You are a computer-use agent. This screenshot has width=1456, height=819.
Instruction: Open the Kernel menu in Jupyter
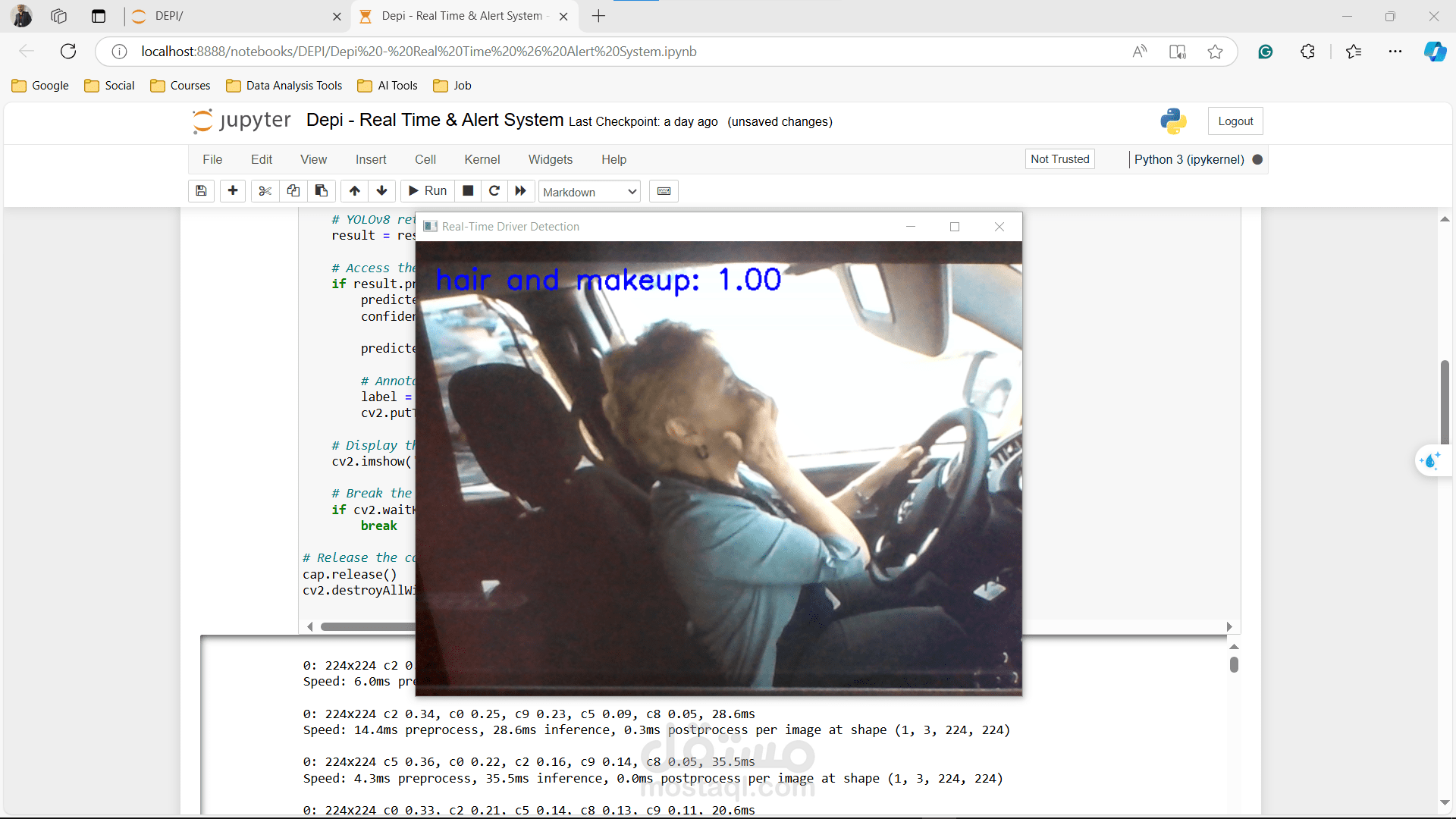click(482, 159)
